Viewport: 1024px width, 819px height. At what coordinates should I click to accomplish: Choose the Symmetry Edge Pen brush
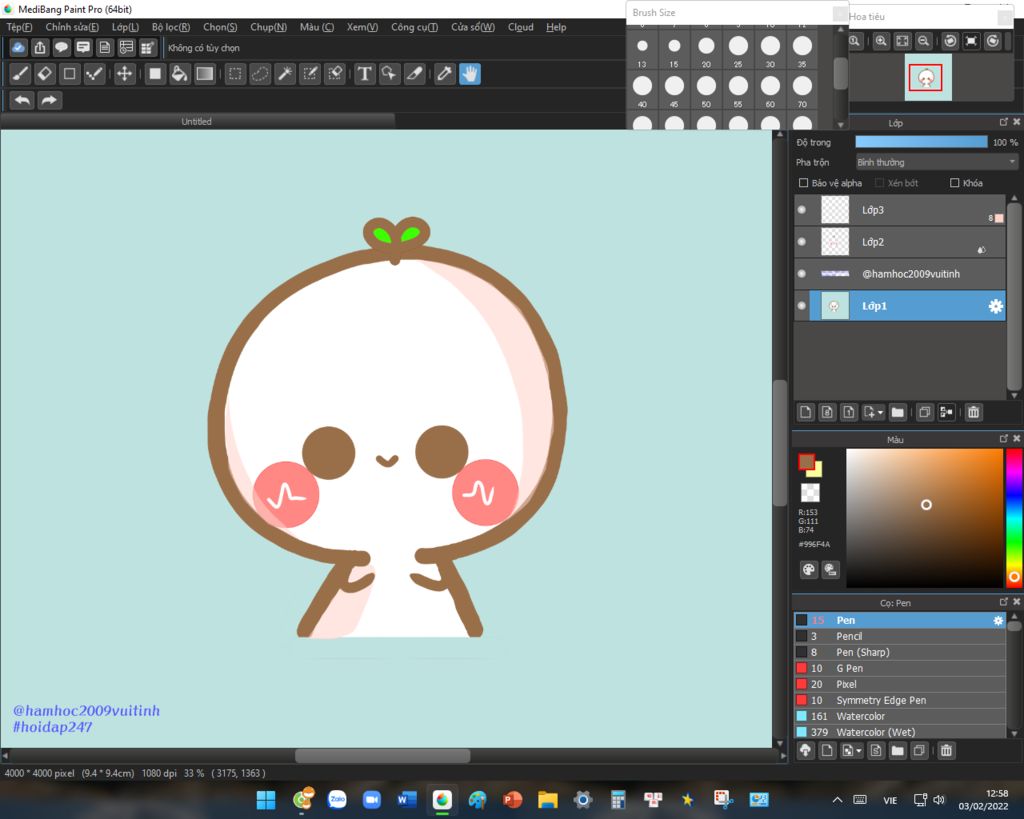click(x=899, y=700)
